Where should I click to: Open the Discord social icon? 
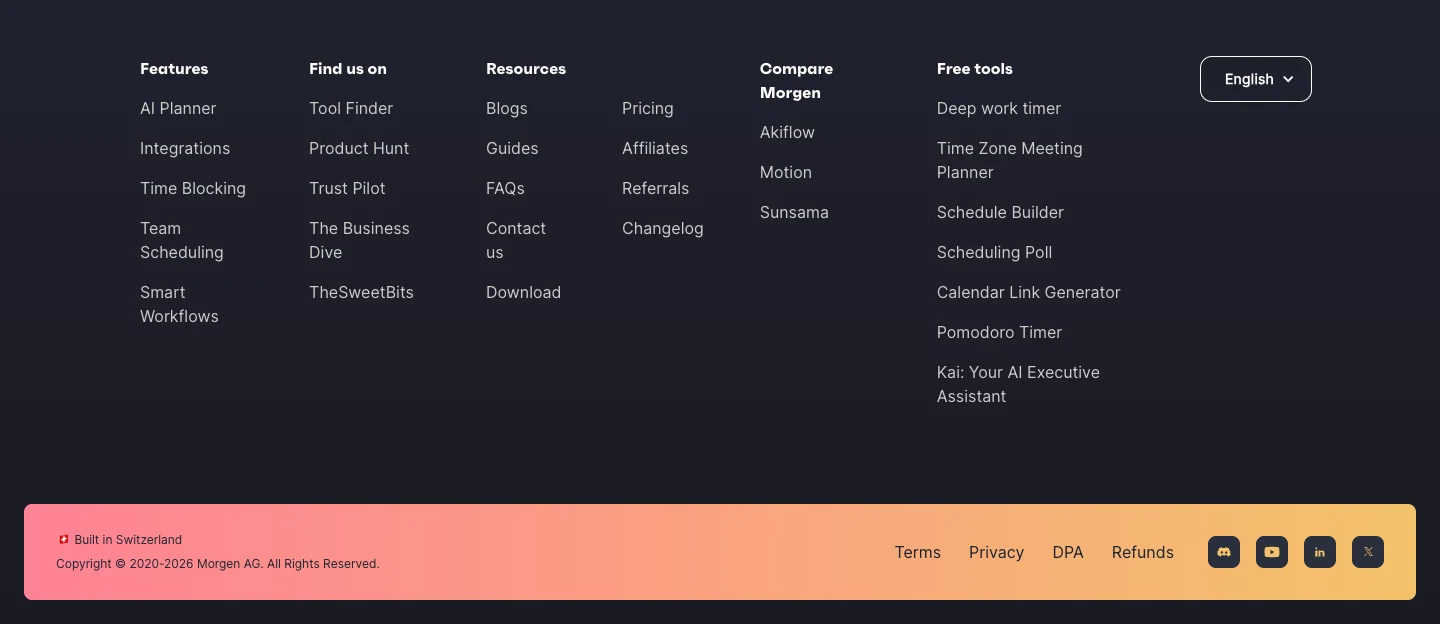click(1224, 552)
